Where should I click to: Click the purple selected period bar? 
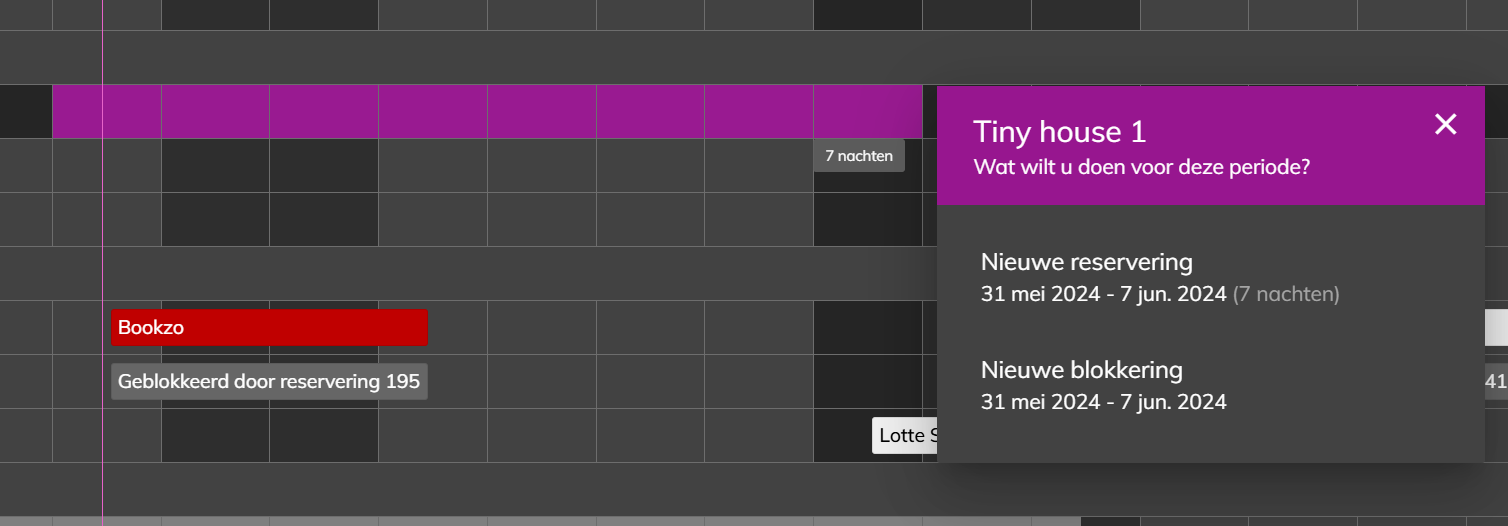487,111
